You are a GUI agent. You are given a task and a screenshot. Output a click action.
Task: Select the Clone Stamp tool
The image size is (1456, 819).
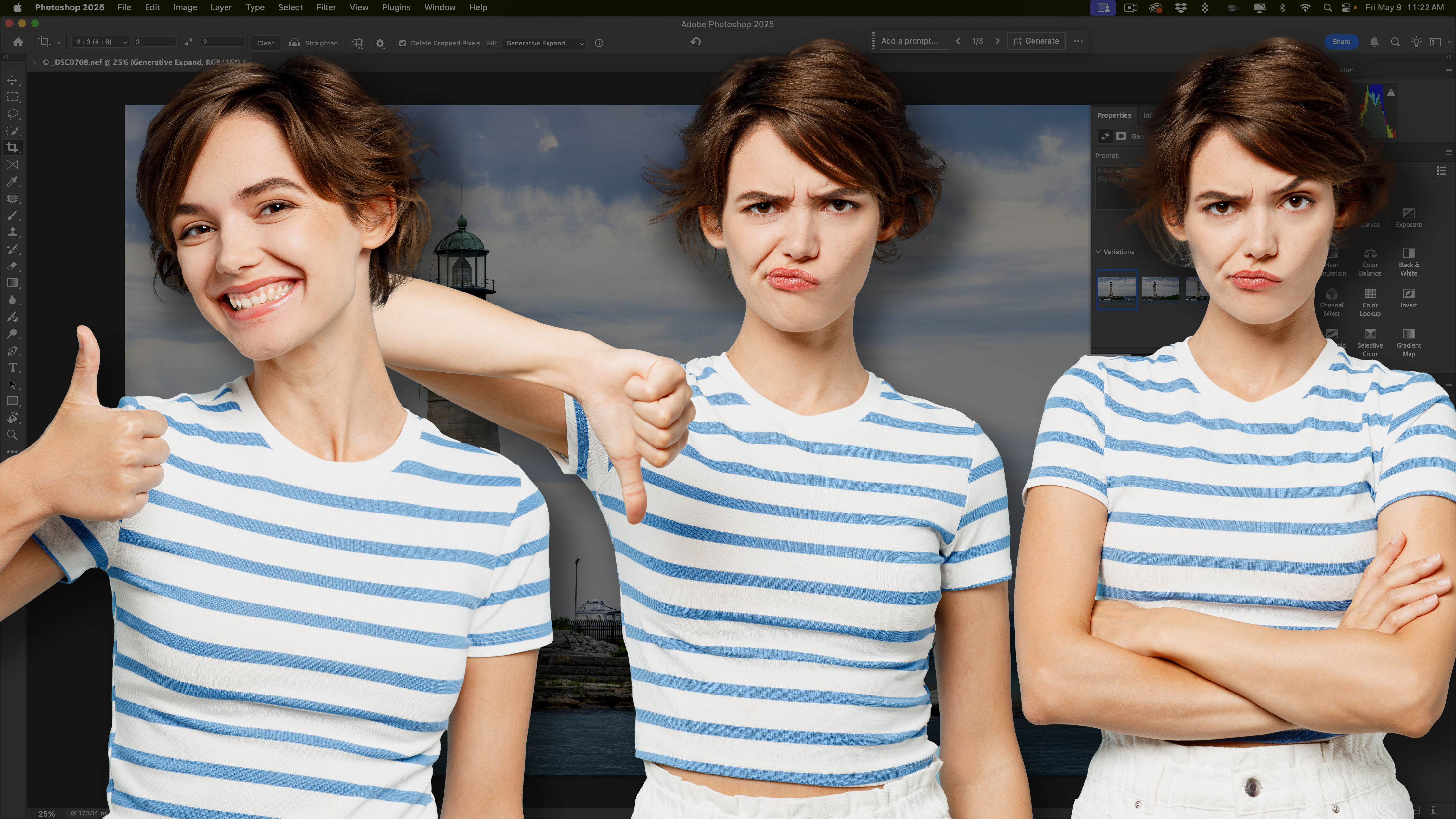(x=12, y=232)
